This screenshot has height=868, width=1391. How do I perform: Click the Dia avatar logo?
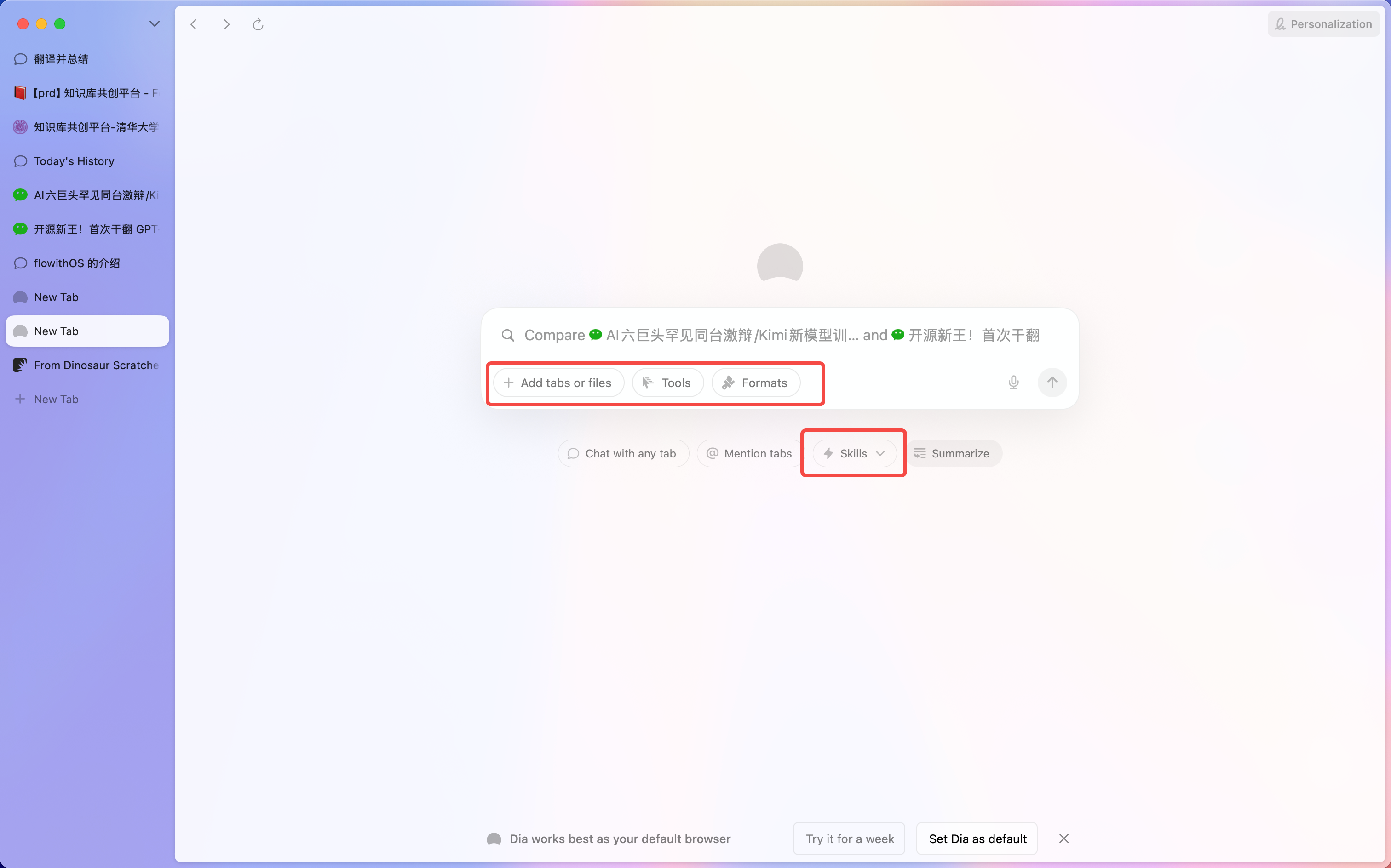779,263
